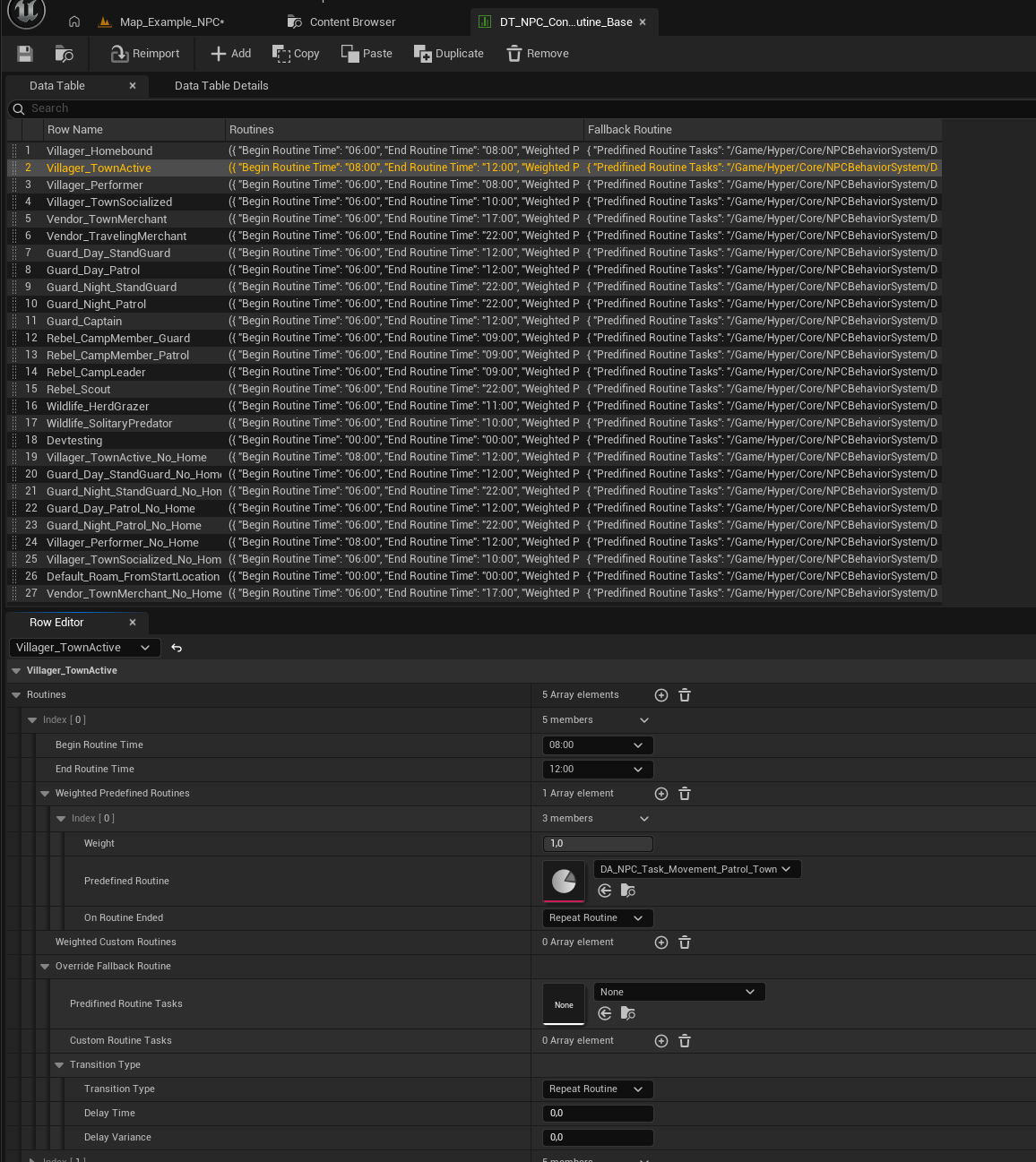Add a new row with Add button

230,54
